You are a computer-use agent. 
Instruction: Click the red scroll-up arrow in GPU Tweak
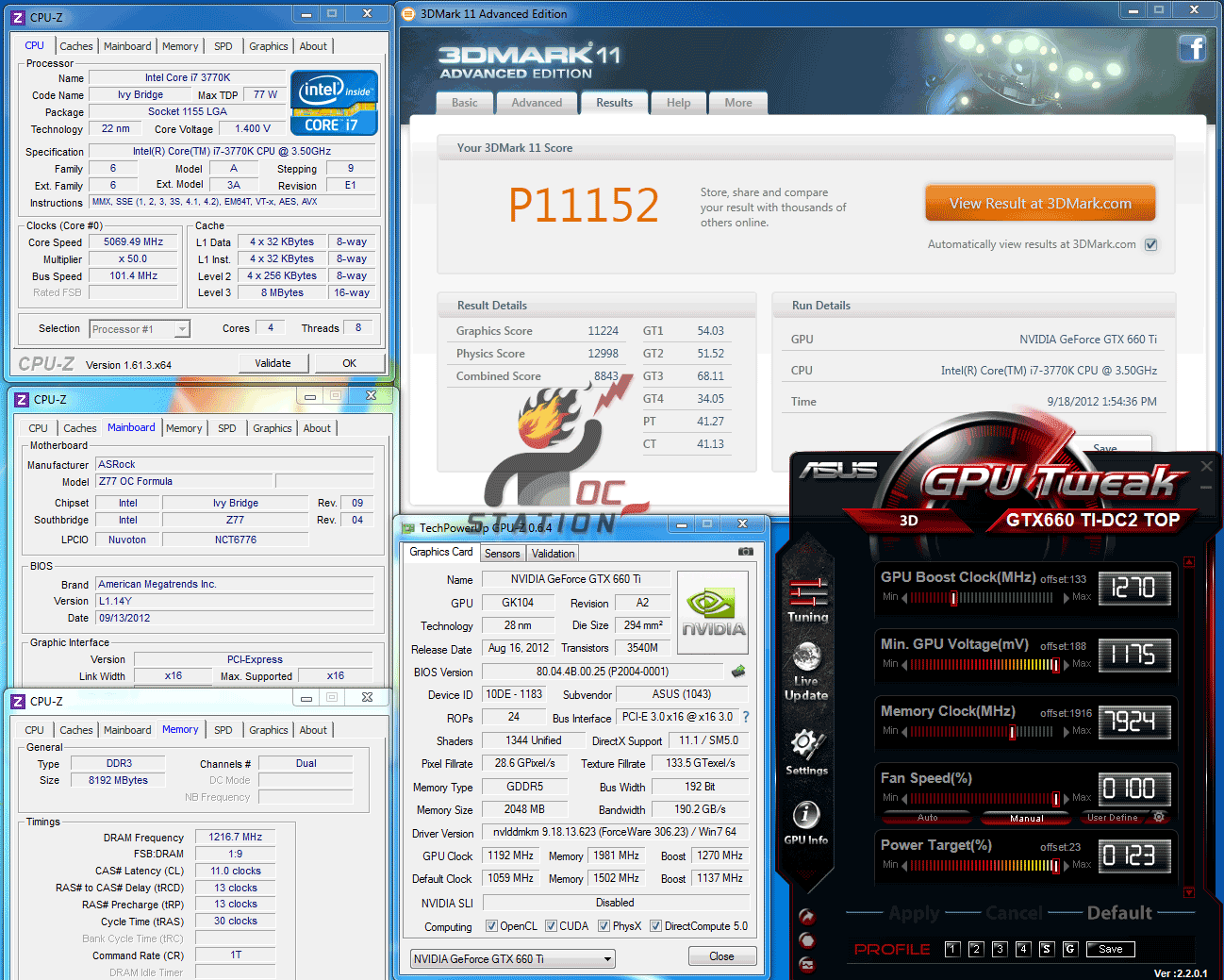point(1189,562)
